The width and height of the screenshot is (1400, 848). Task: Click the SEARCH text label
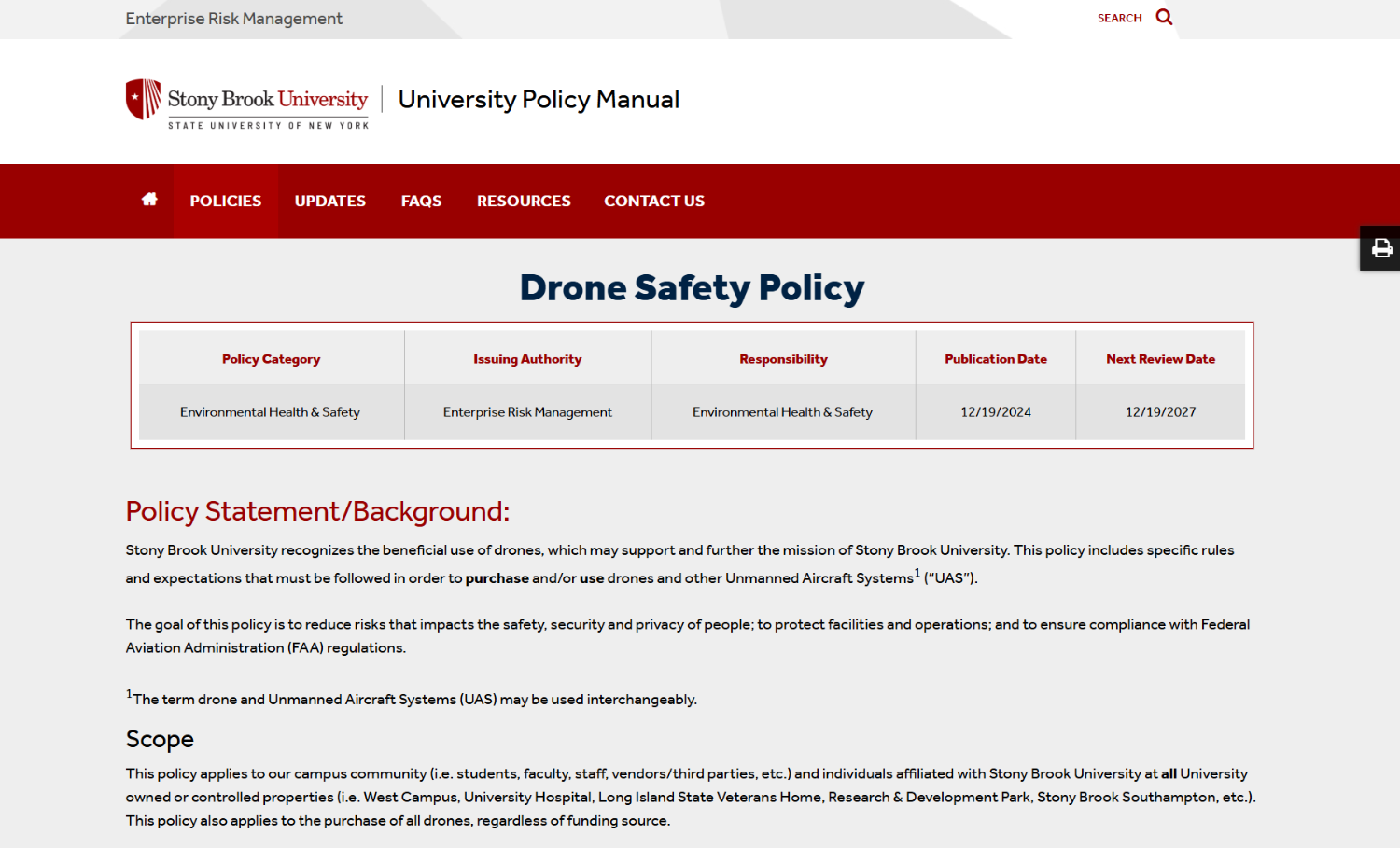(x=1119, y=17)
